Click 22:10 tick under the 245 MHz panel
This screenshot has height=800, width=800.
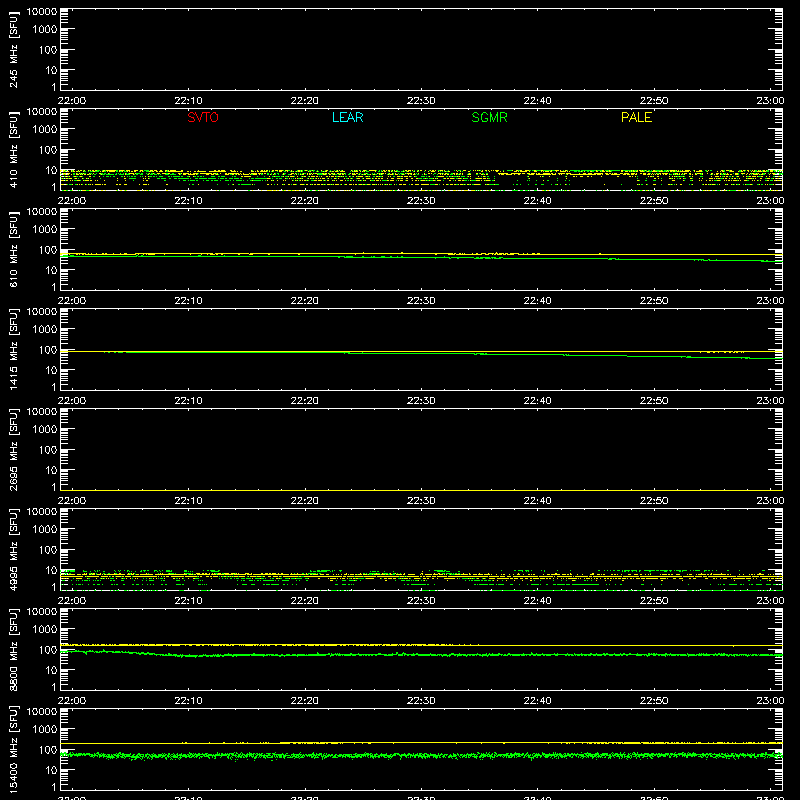point(188,101)
